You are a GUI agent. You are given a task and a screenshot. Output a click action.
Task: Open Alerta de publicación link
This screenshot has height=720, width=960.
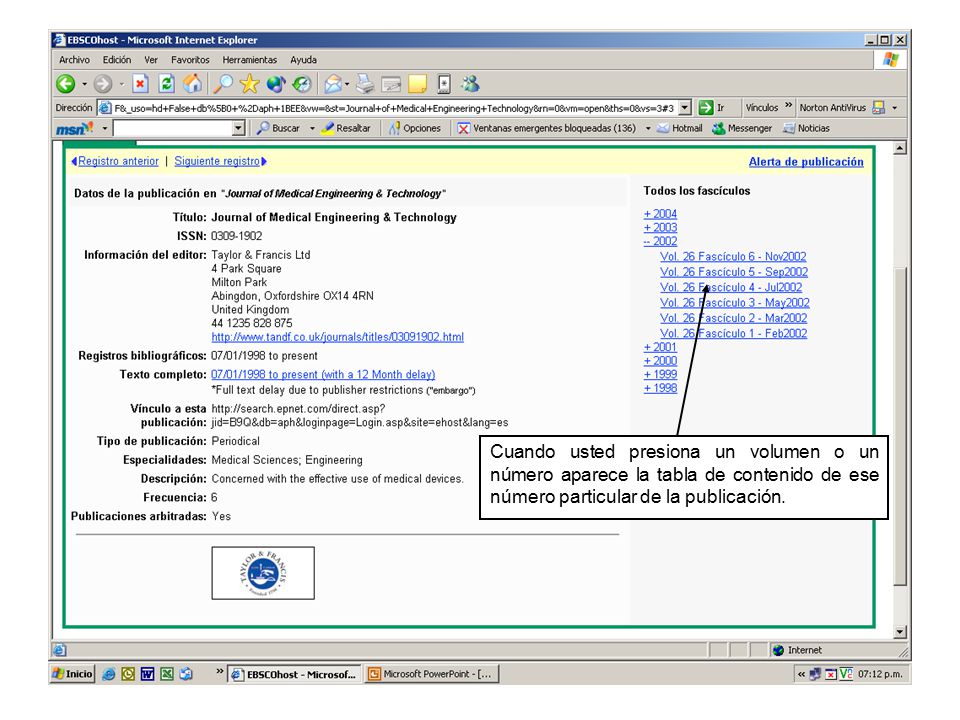(806, 162)
